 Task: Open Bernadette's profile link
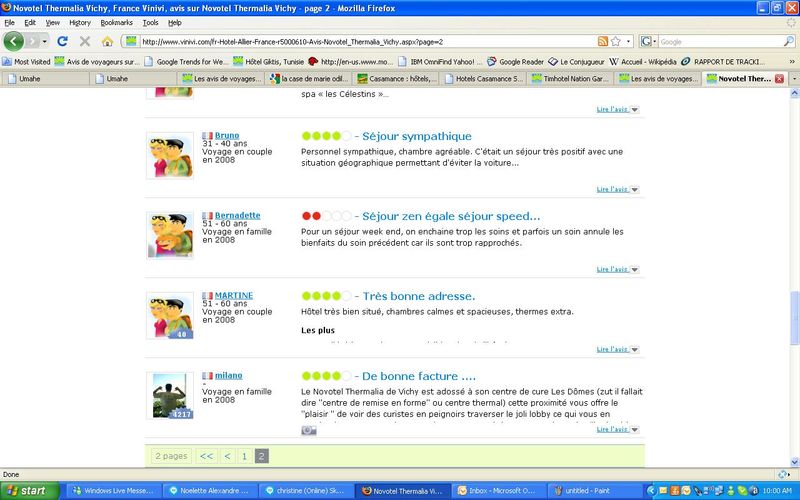pyautogui.click(x=237, y=215)
